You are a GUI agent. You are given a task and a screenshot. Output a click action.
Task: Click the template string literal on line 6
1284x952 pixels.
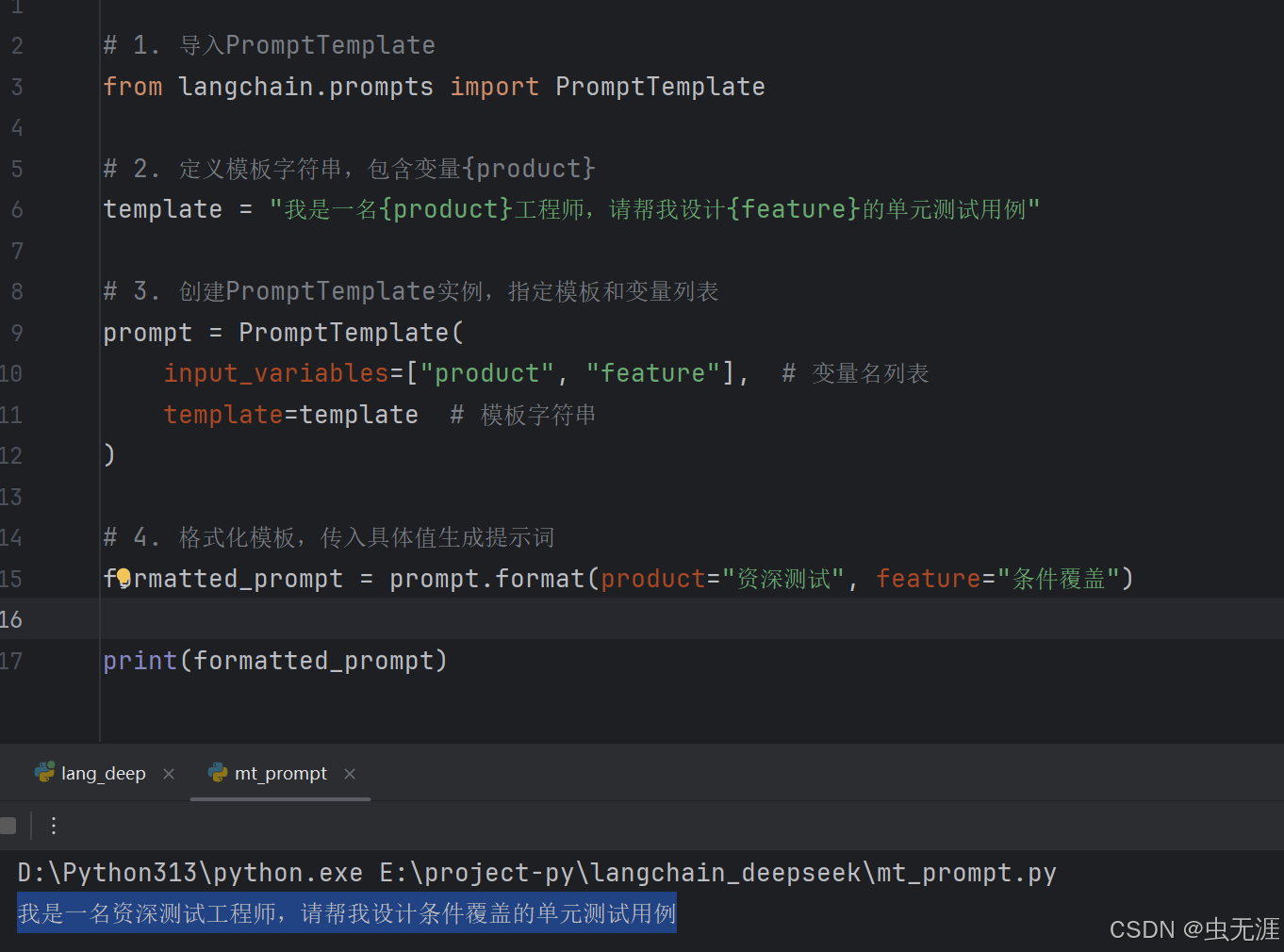(x=654, y=209)
